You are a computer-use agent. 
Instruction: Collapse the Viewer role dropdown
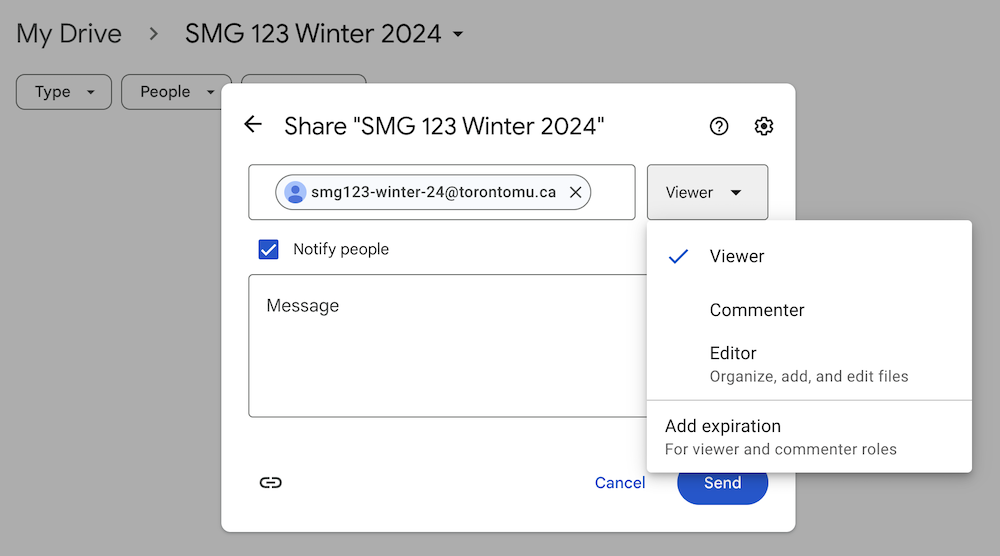click(x=707, y=193)
